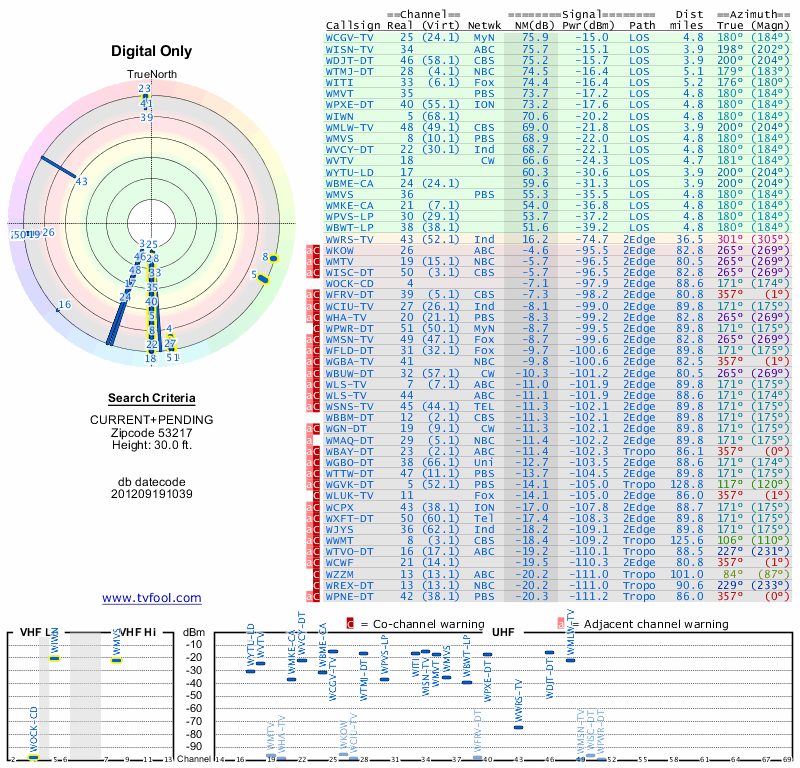The width and height of the screenshot is (800, 768).
Task: Click the adjacent-channel warning icon beside WMAQ-DT
Action: tap(311, 439)
